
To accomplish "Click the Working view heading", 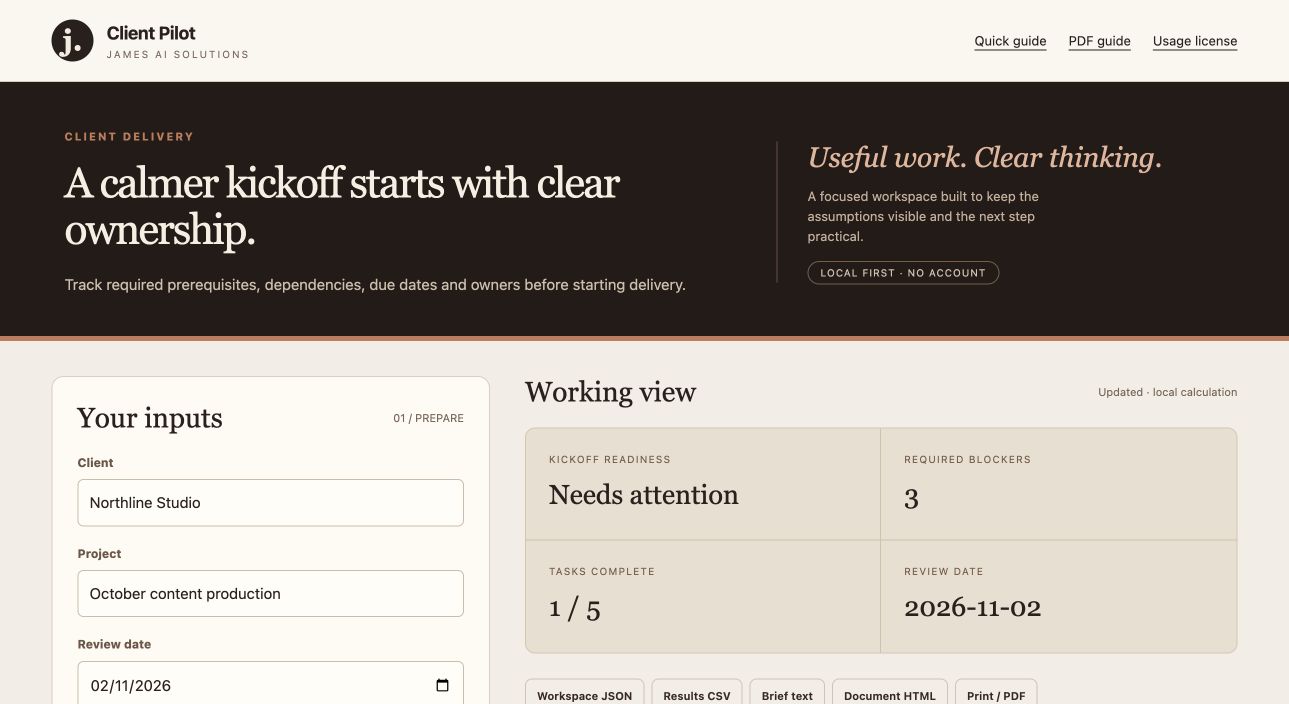I will coord(611,392).
